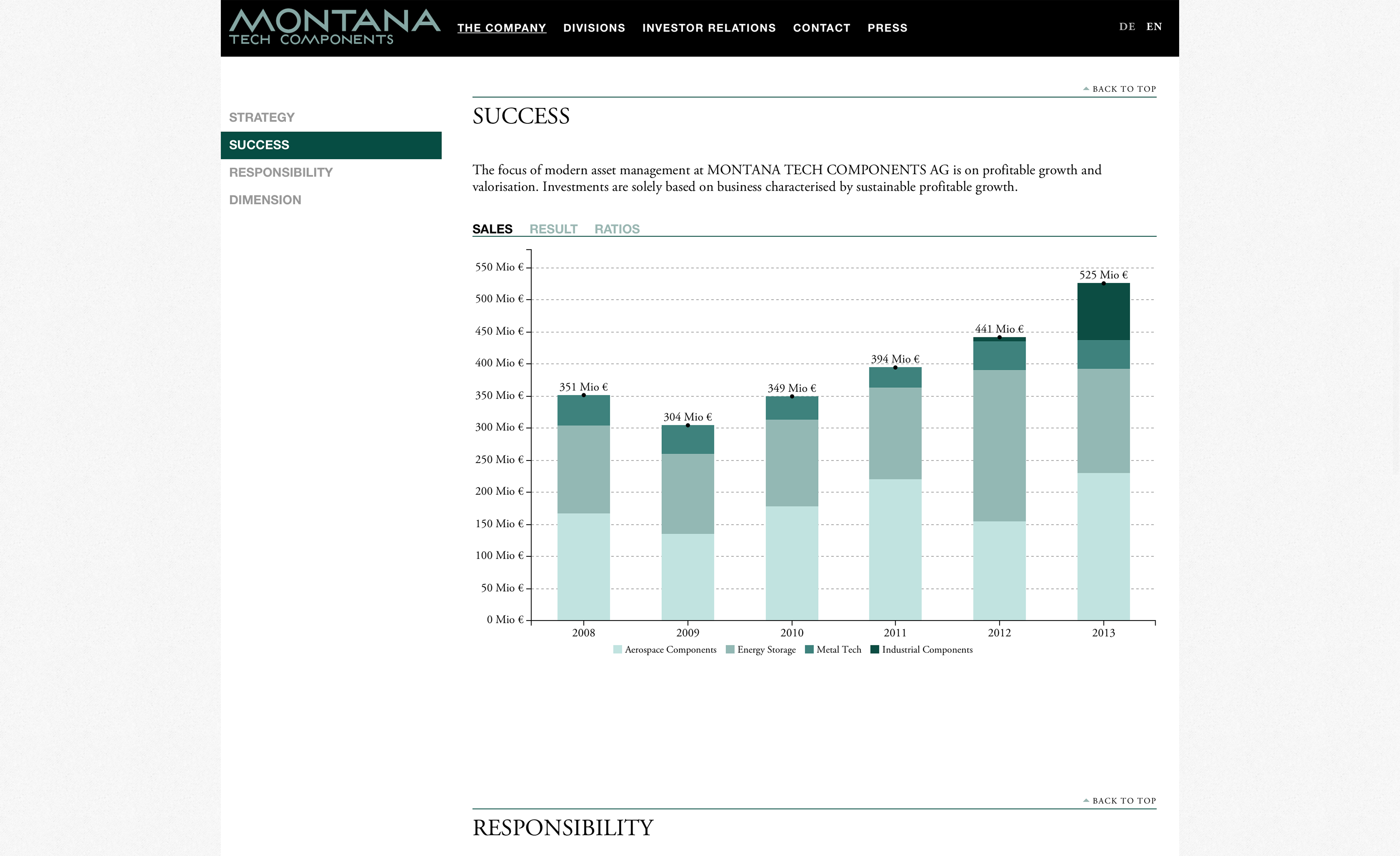Screen dimensions: 1400x856
Task: Switch language to DE
Action: (1127, 27)
